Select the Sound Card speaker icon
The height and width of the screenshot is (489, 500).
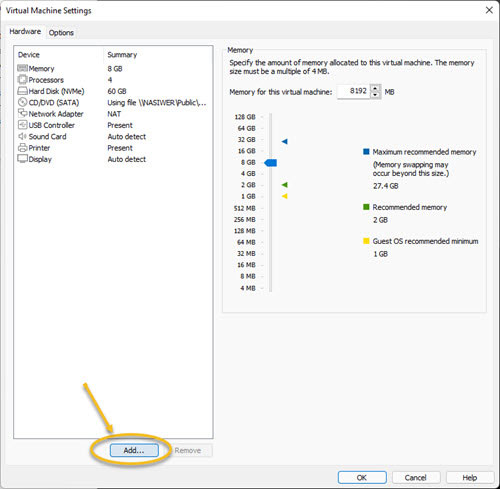pyautogui.click(x=22, y=136)
